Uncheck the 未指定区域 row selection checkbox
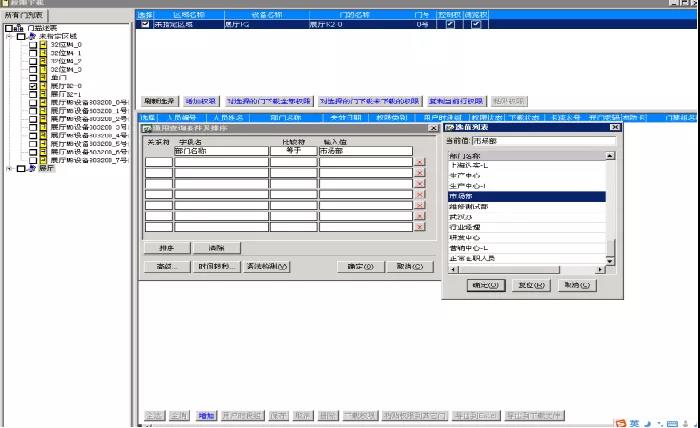Screen dimensions: 700x428 tap(146, 24)
